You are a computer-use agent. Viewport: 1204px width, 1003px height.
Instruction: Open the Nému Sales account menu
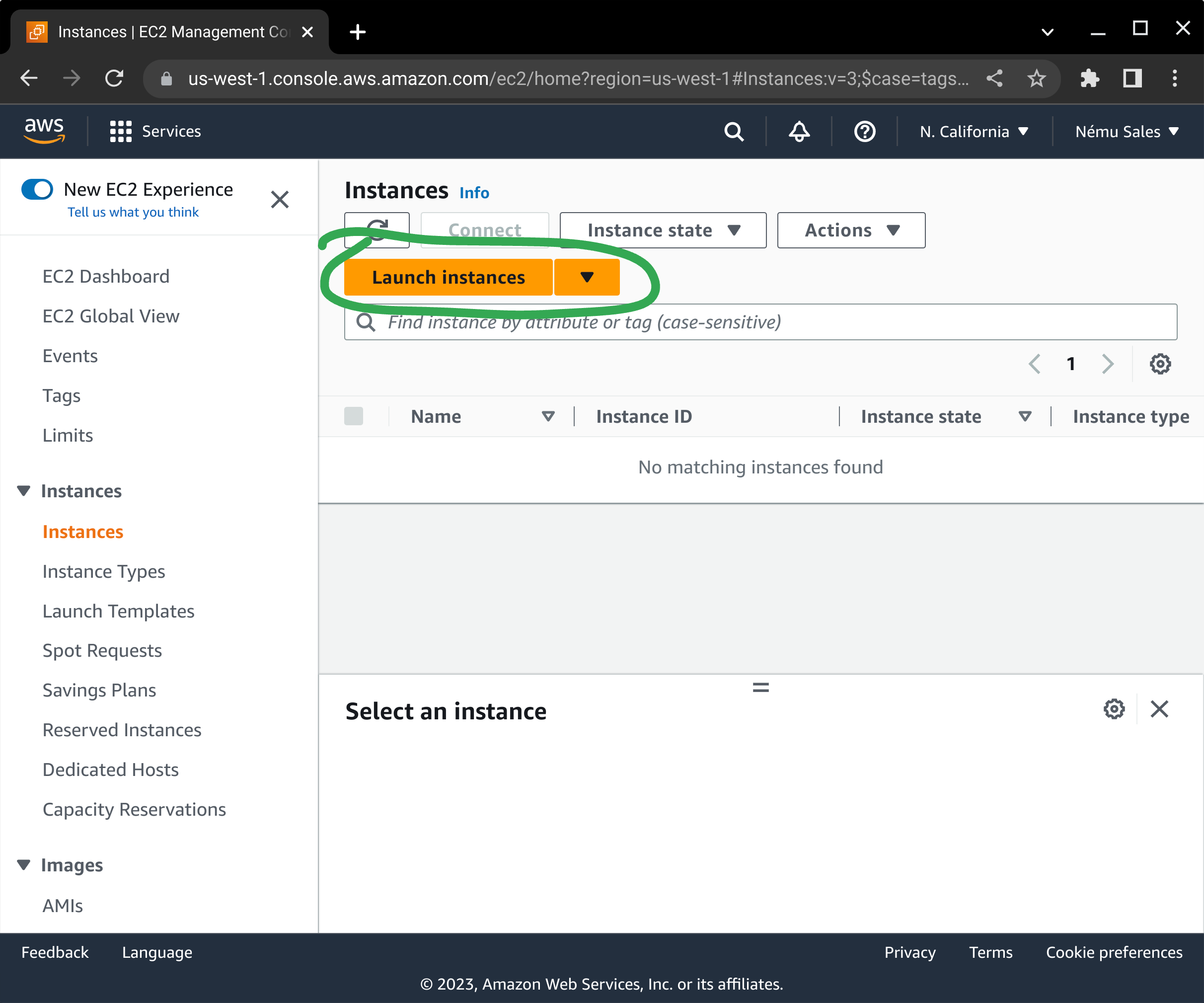click(1127, 132)
